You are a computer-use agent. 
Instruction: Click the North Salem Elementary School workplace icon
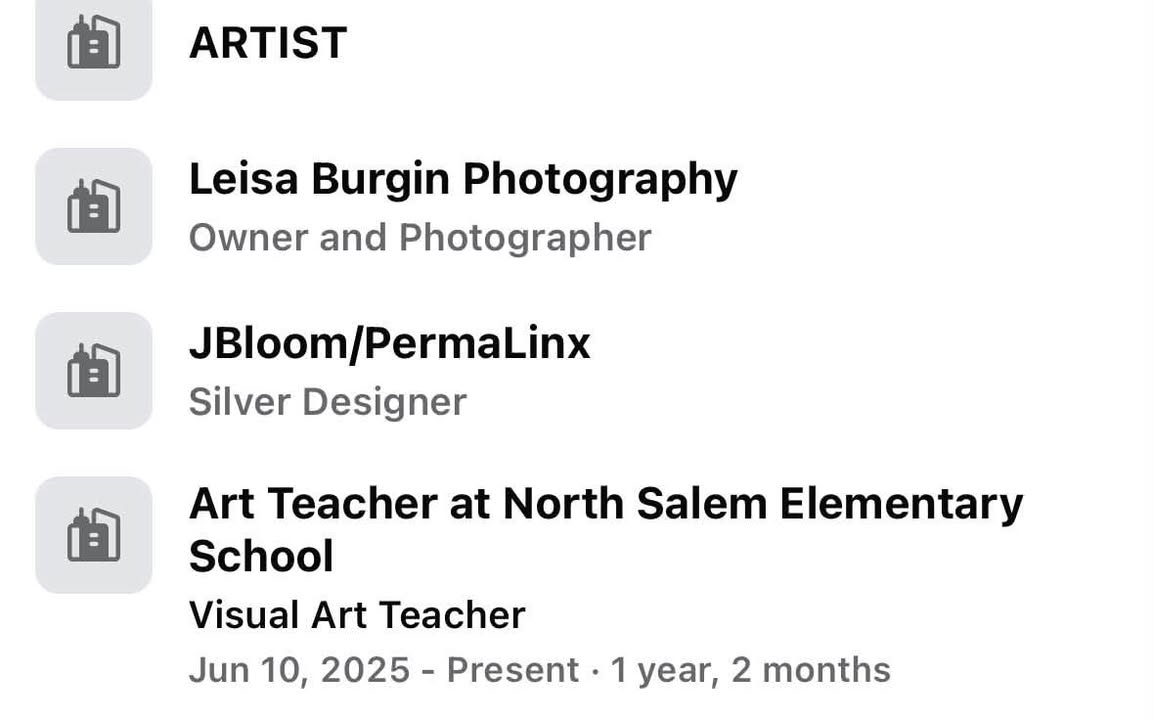[x=93, y=535]
